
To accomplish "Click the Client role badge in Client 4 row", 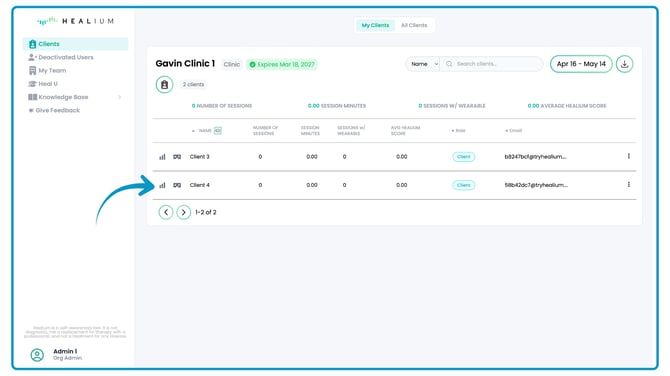I will (464, 185).
